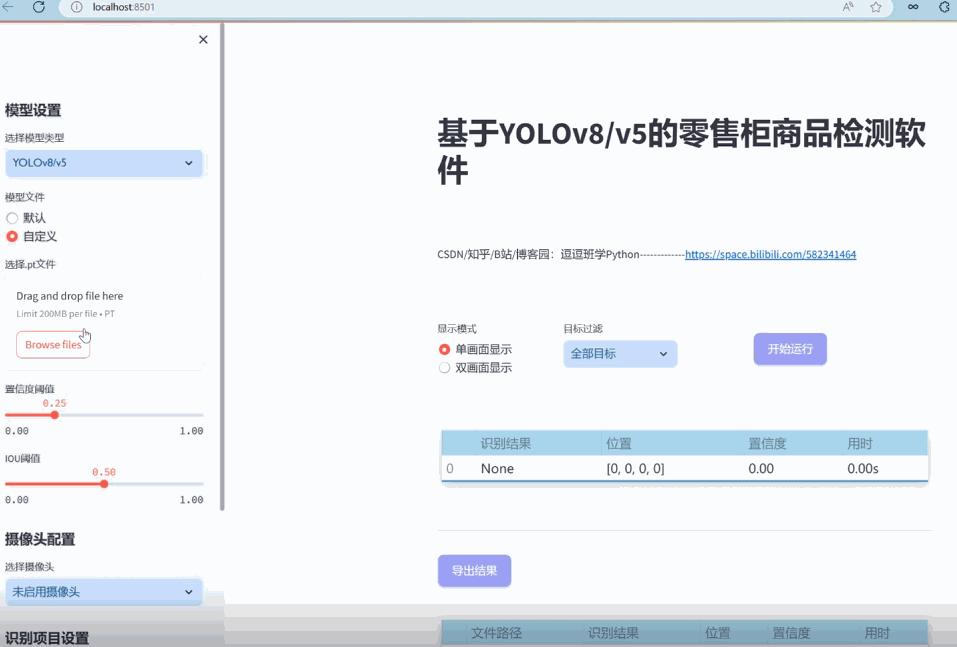Viewport: 957px width, 647px height.
Task: Click the 开始运行 button
Action: coord(789,348)
